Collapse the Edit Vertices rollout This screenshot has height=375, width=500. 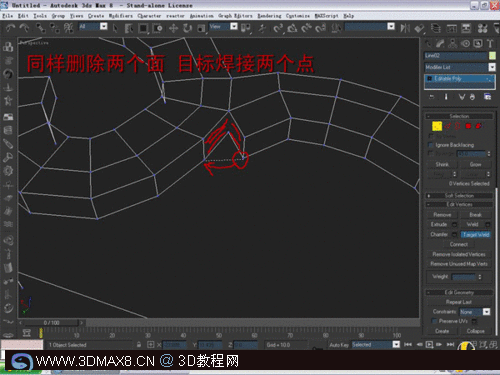coord(459,204)
